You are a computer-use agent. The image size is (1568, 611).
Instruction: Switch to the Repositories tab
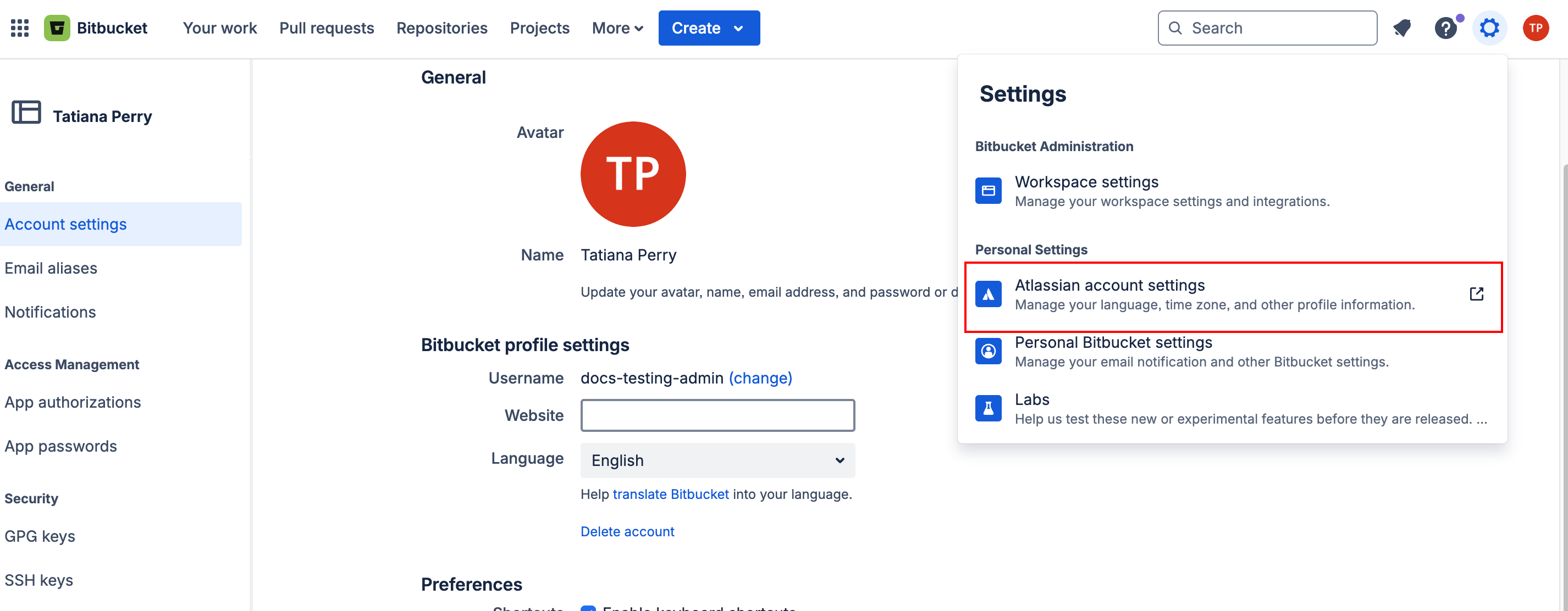[x=442, y=28]
